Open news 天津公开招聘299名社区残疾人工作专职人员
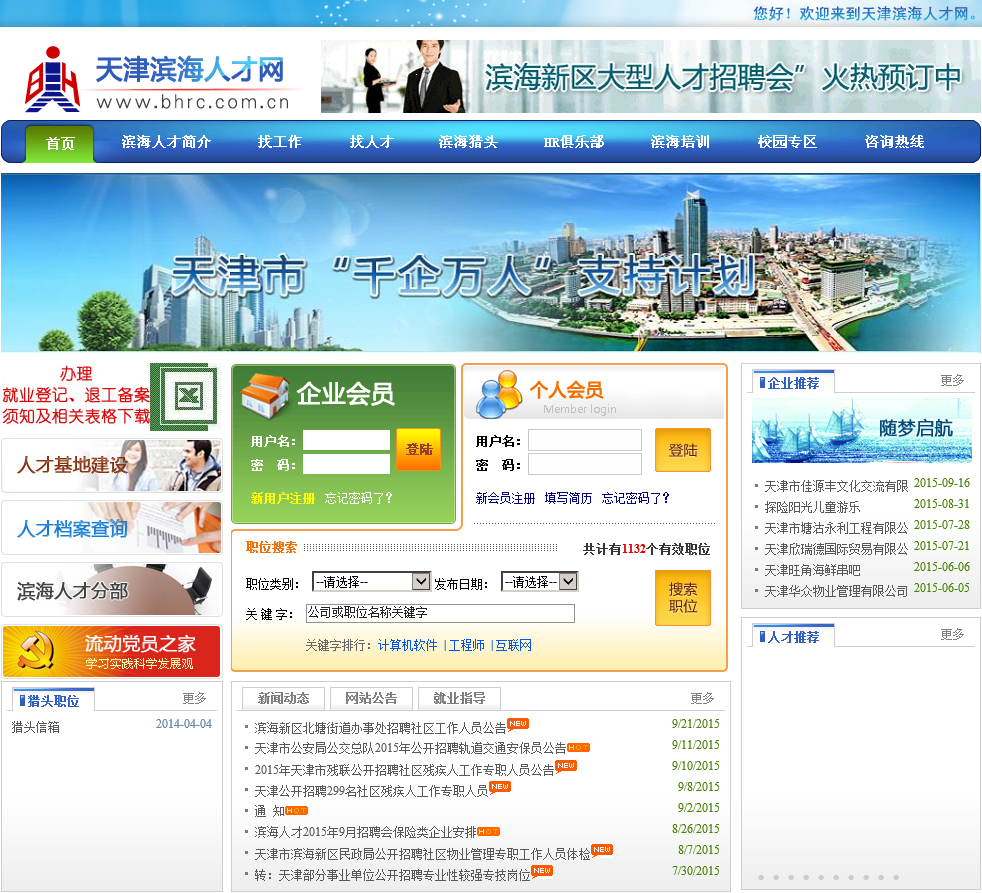Screen dimensions: 982x893 [x=371, y=791]
